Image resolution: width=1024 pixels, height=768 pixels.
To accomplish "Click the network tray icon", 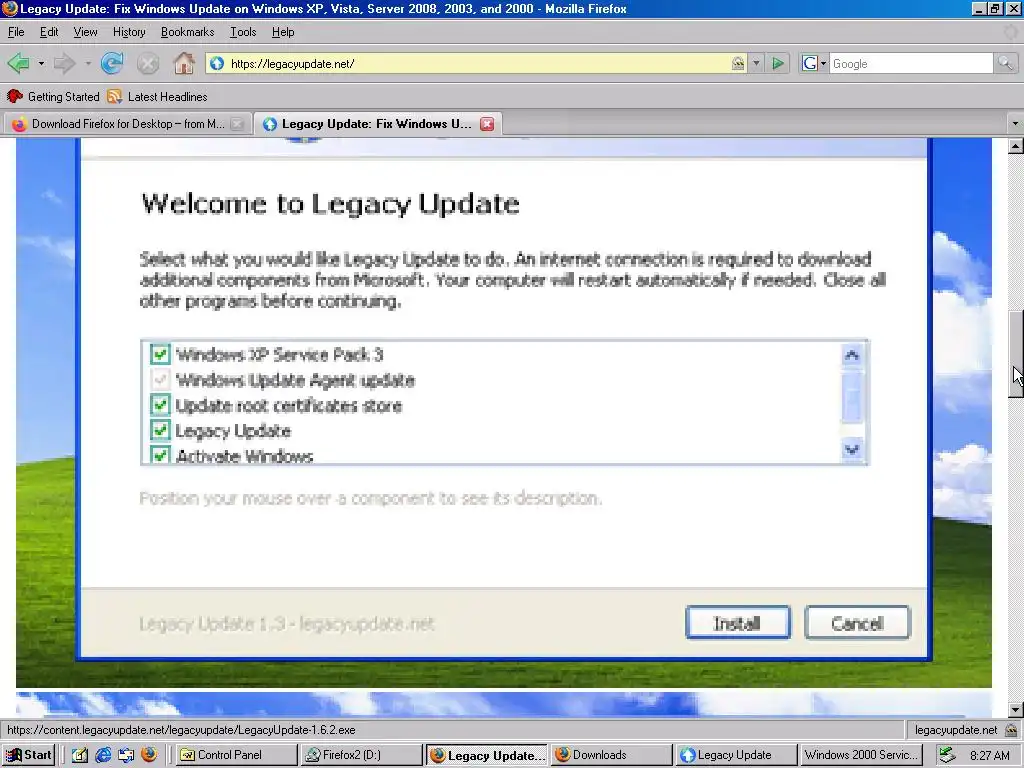I will point(947,755).
